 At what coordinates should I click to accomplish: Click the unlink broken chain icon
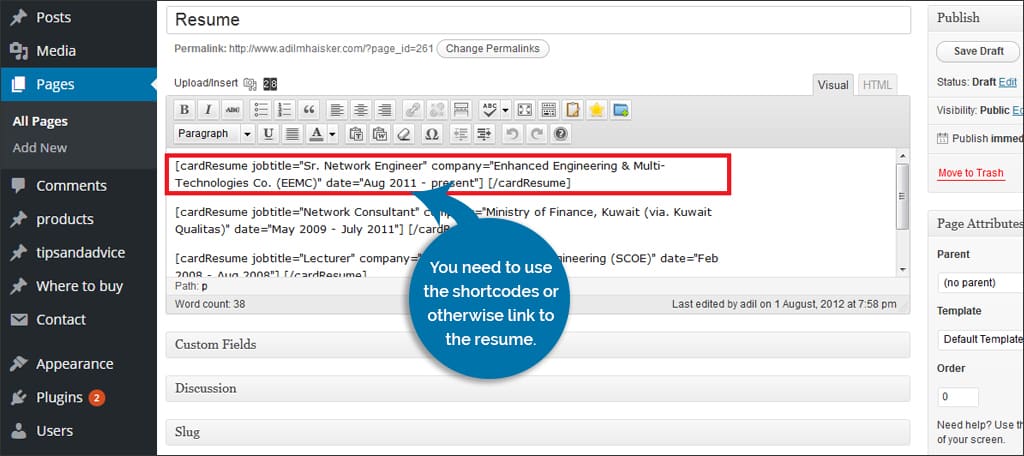pos(436,110)
